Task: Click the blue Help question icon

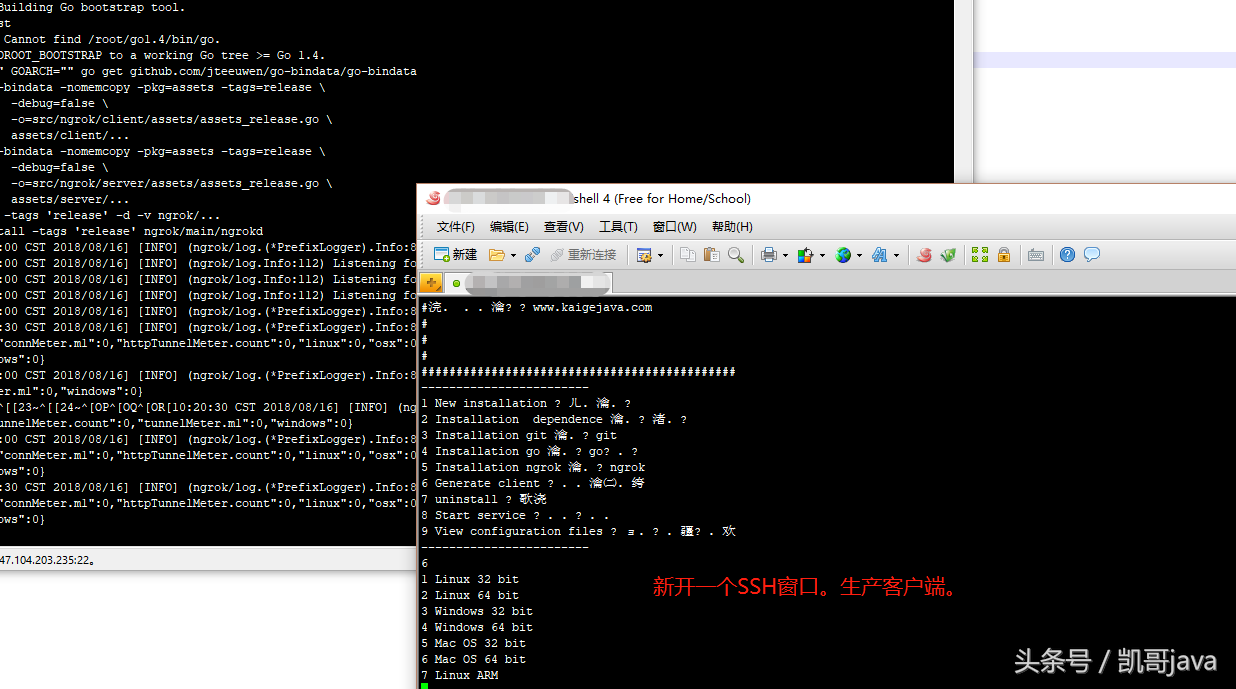Action: click(x=1068, y=255)
